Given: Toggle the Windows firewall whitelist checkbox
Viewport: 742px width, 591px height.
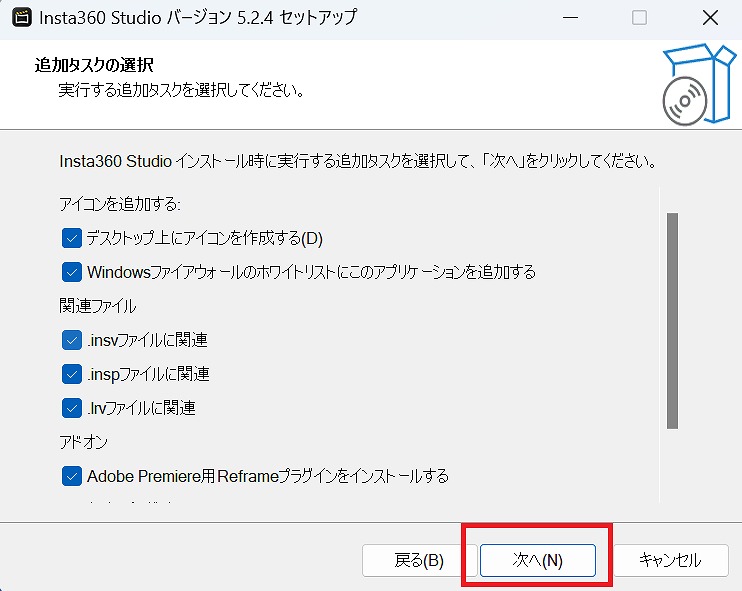Looking at the screenshot, I should 71,273.
